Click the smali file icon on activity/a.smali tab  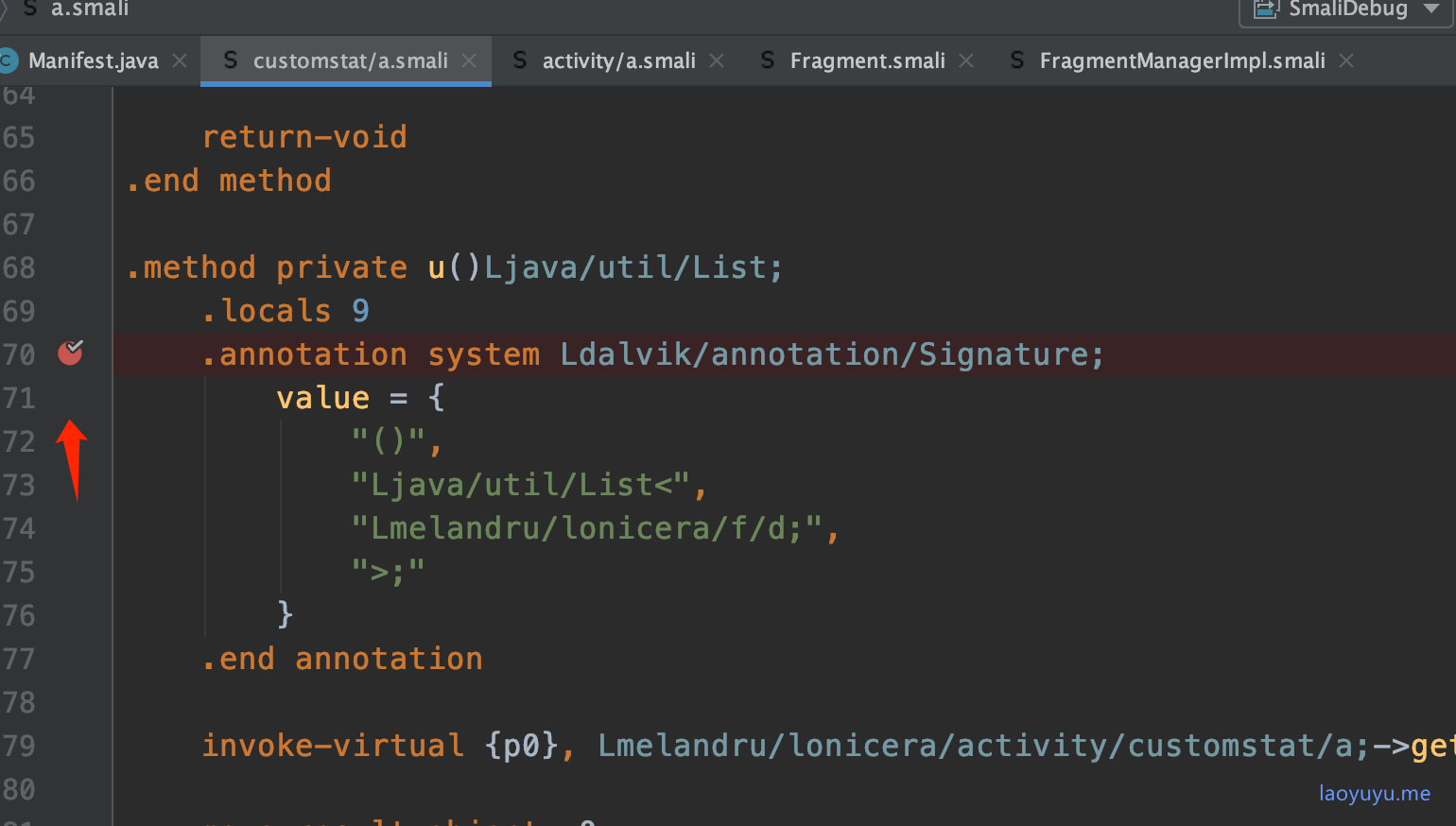click(519, 60)
